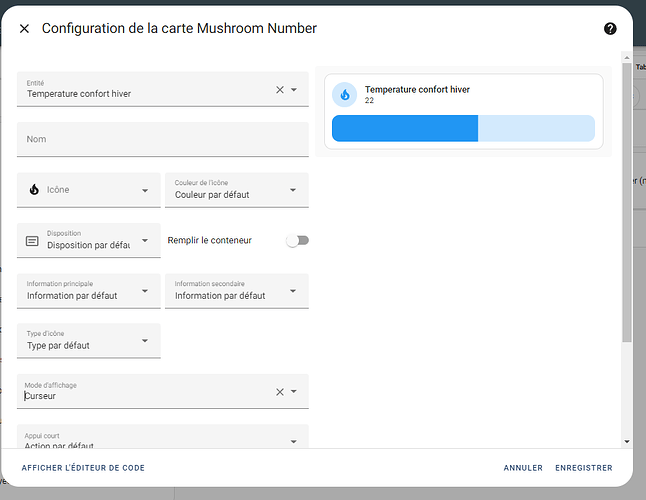Click the Entité field text
The height and width of the screenshot is (500, 646).
pos(79,94)
